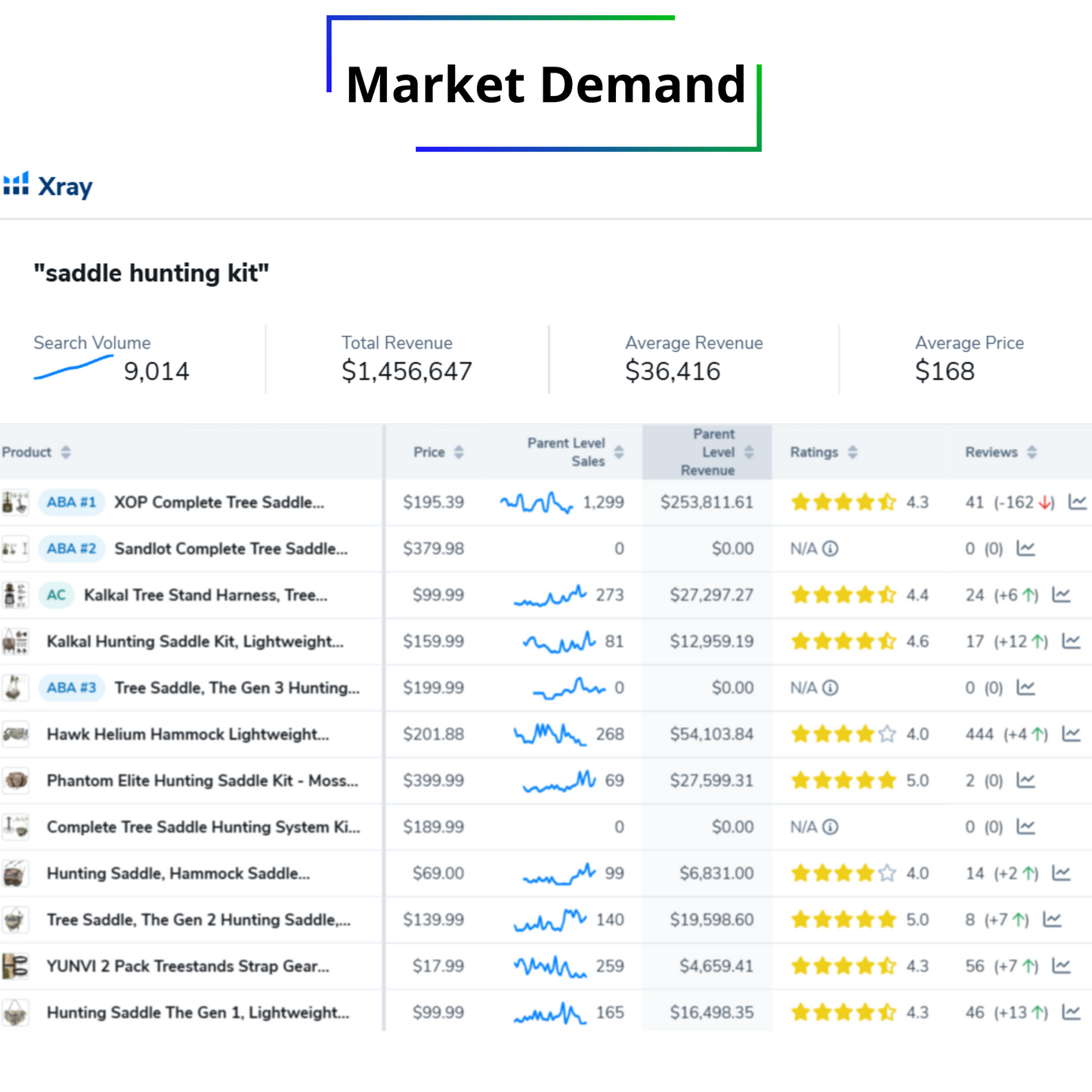The height and width of the screenshot is (1092, 1092).
Task: Click Average Price value $168
Action: click(945, 371)
